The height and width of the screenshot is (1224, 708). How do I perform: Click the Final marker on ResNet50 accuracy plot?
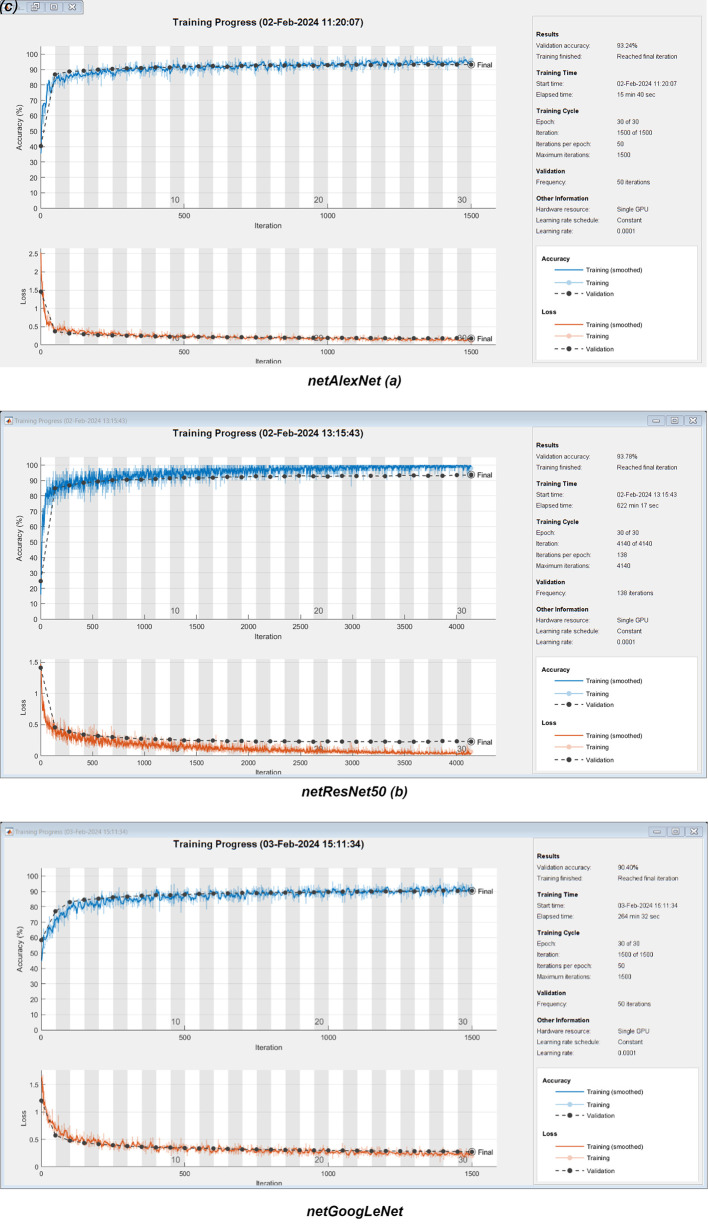[x=471, y=475]
